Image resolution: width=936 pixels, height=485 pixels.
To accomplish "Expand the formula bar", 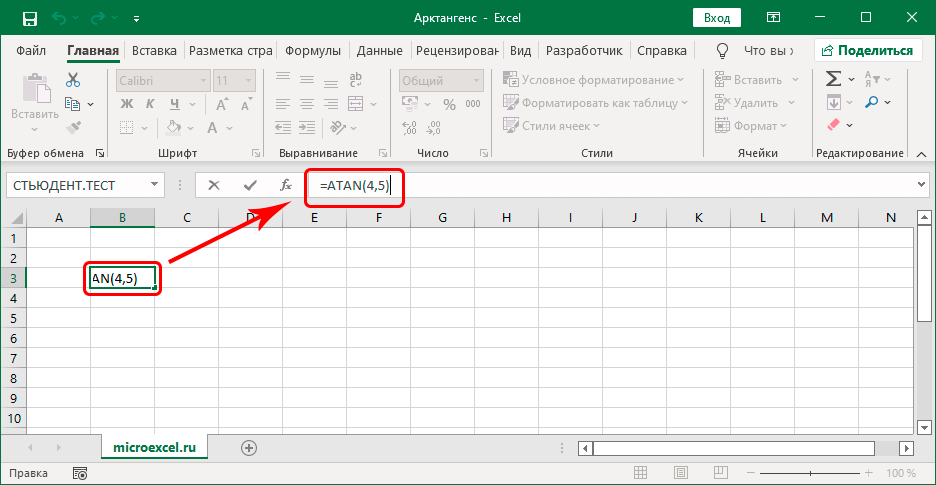I will (921, 185).
